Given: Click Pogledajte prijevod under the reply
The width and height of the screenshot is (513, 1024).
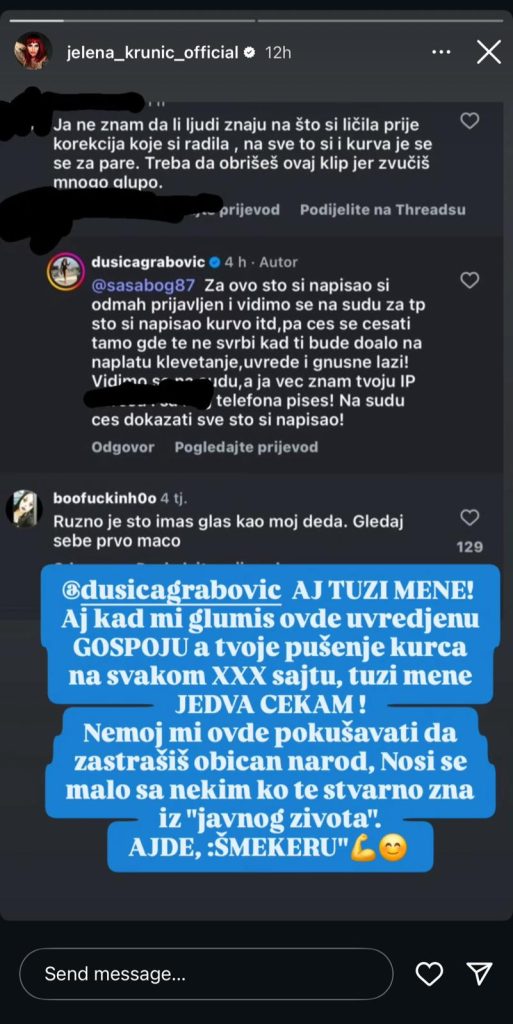Looking at the screenshot, I should coord(246,447).
